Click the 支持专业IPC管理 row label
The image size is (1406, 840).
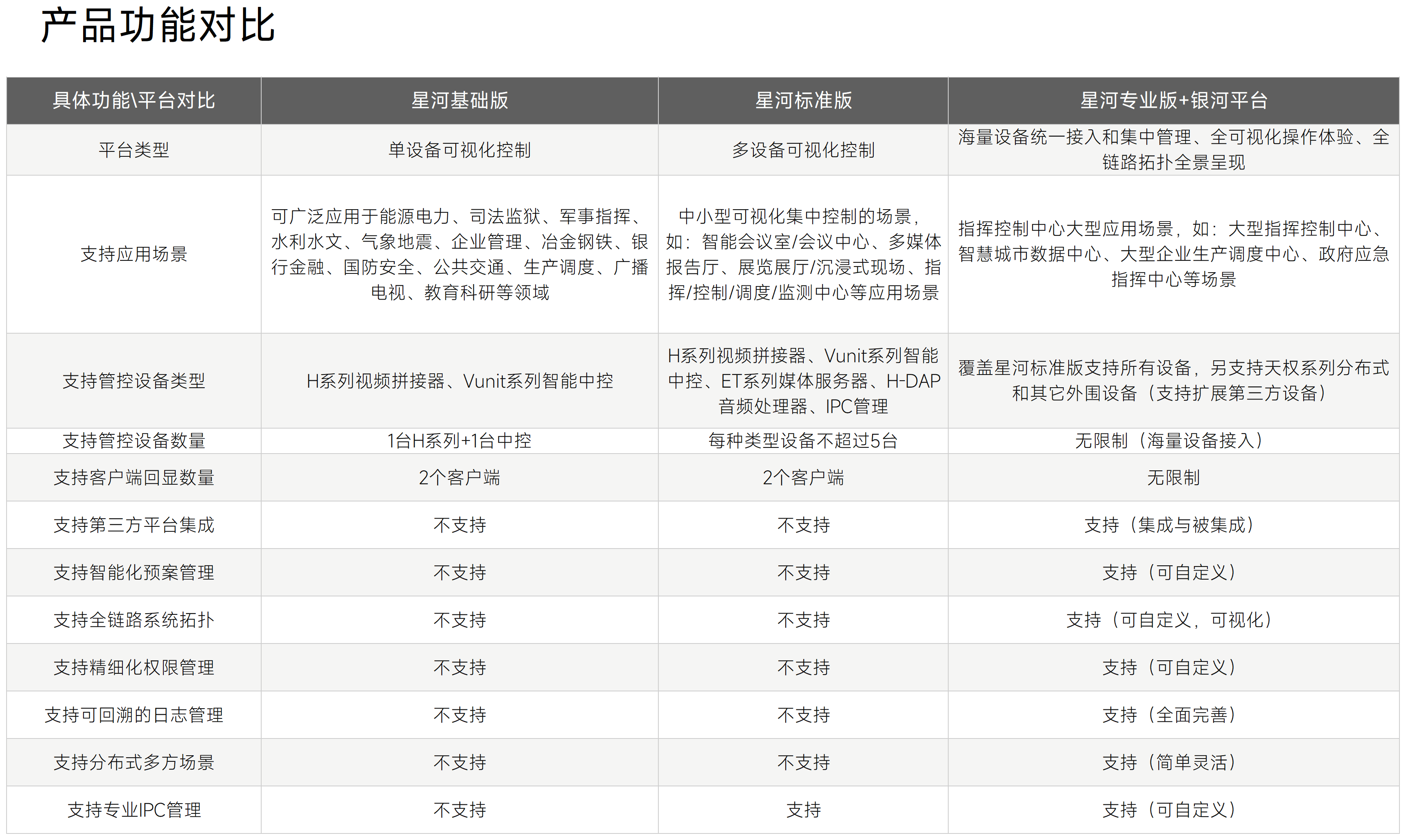coord(133,810)
